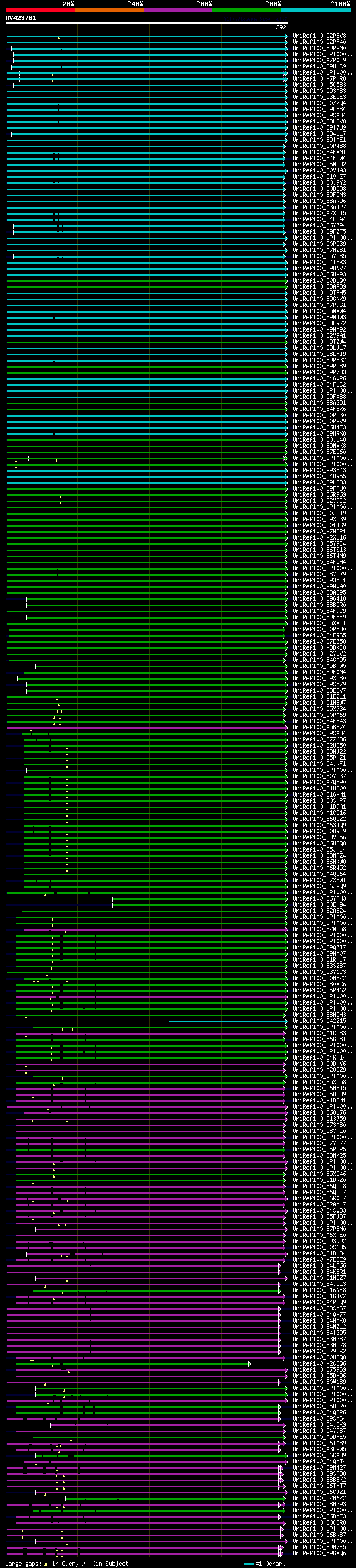The image size is (356, 1568).
Task: Click the UniRef100_Q7EZ58 label
Action: [x=319, y=641]
